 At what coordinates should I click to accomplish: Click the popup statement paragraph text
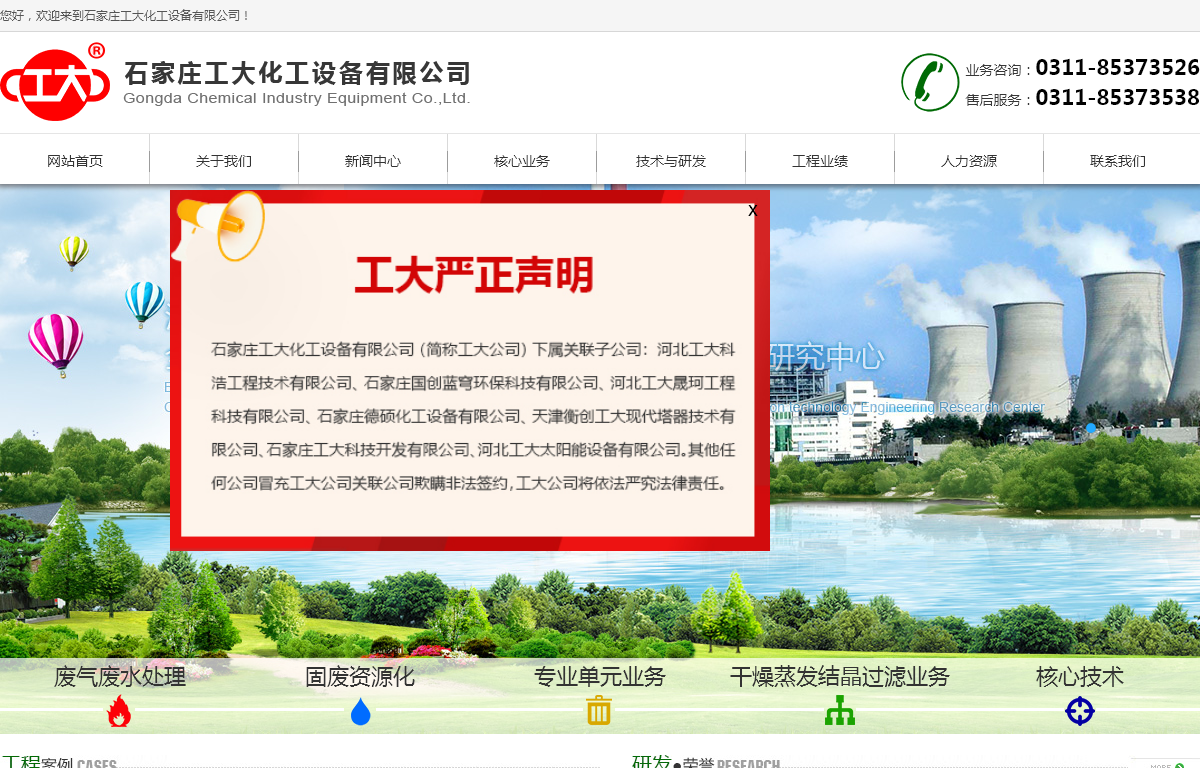click(x=473, y=416)
